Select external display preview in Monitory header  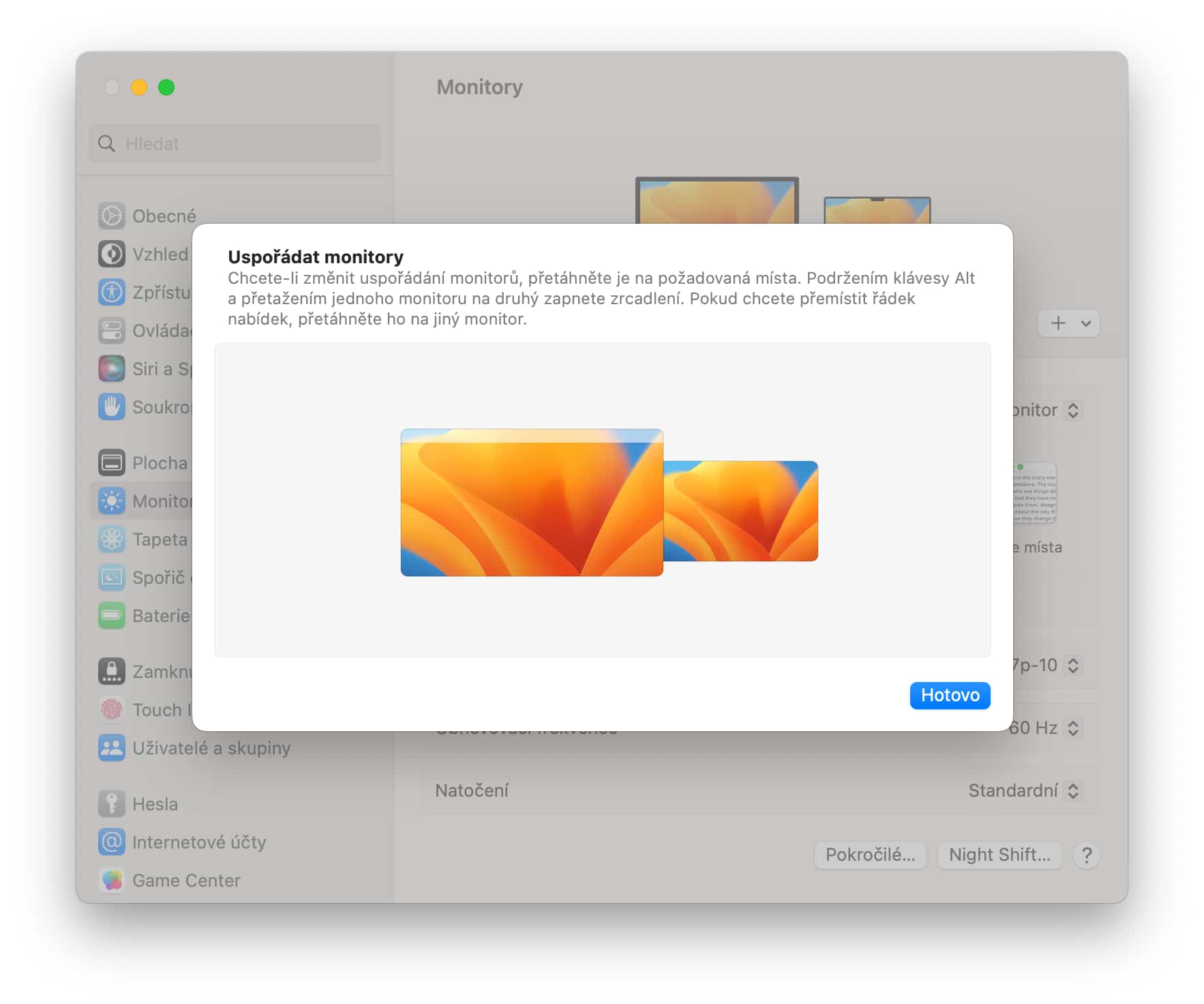[717, 201]
